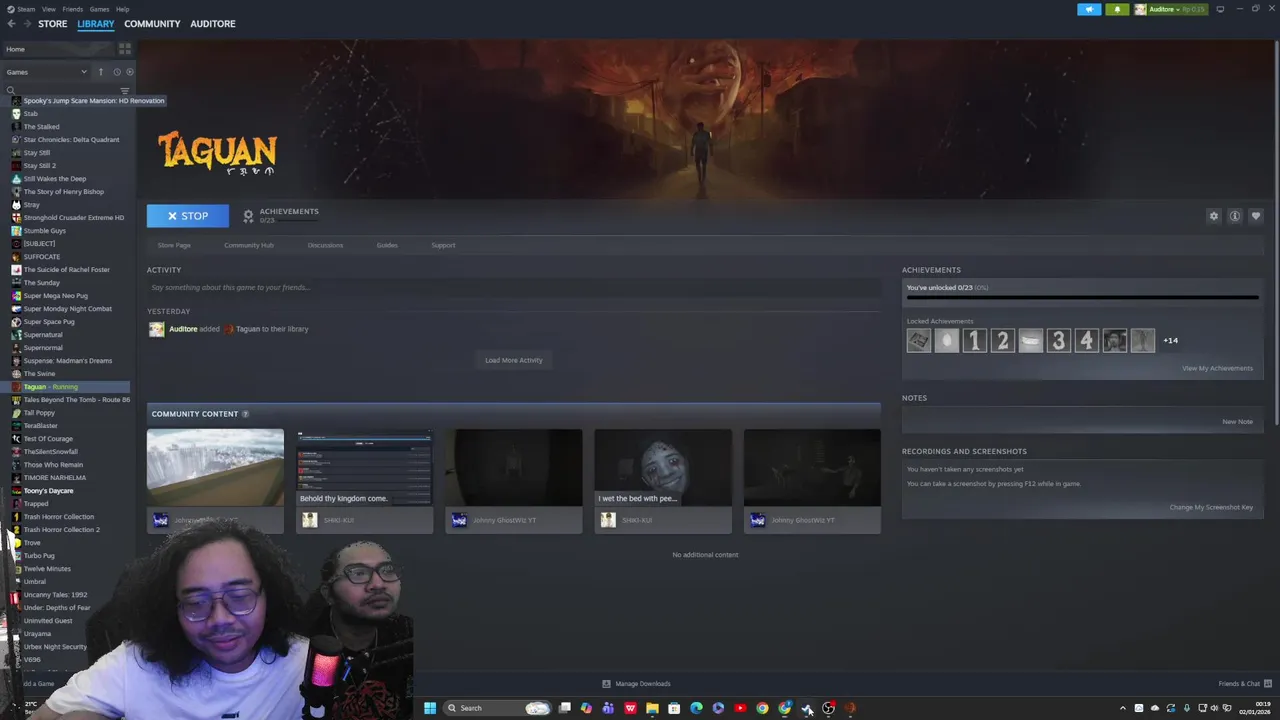1280x720 pixels.
Task: Click the library search magnifier icon
Action: point(11,91)
